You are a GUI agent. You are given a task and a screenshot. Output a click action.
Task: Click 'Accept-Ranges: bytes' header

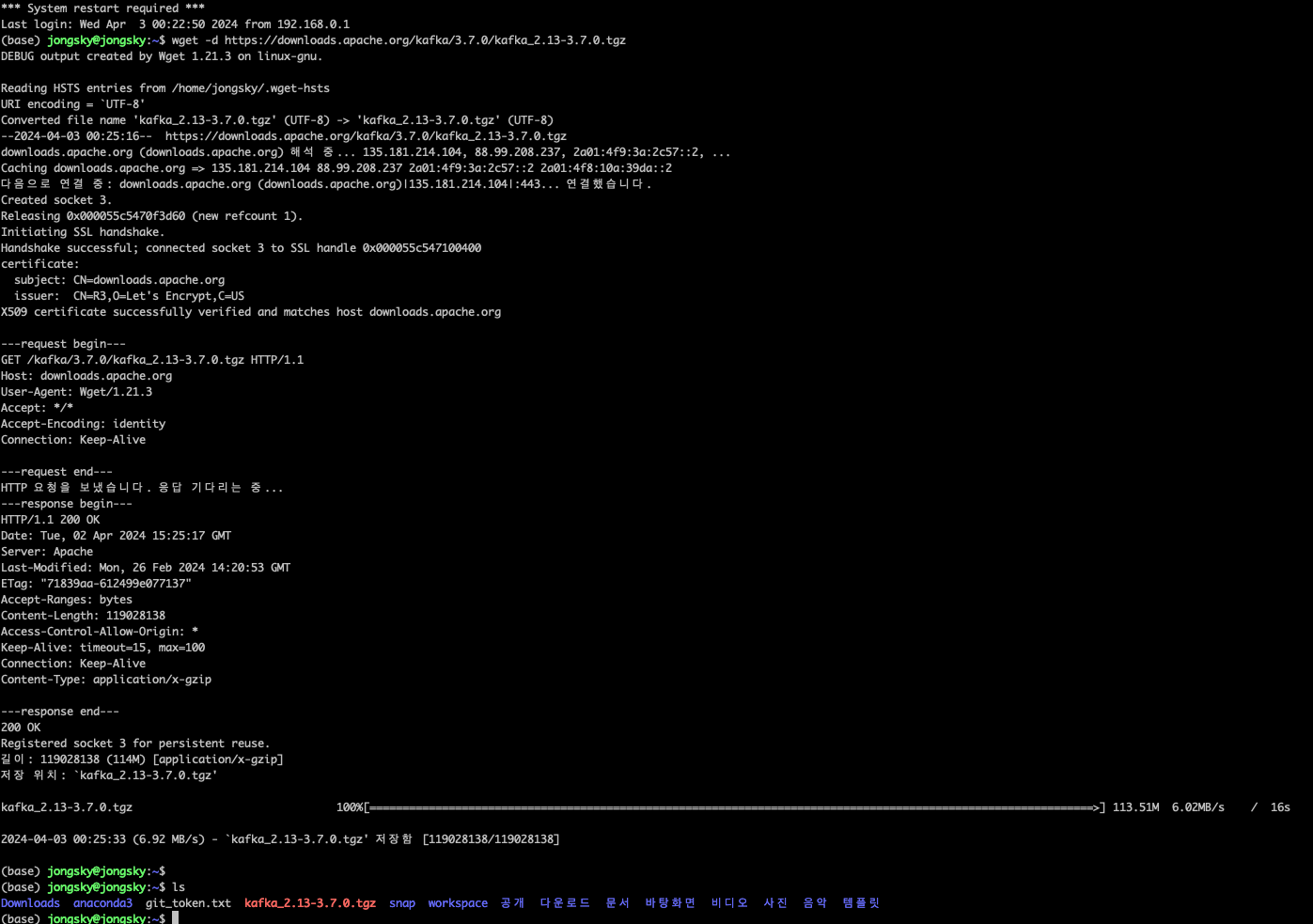[67, 600]
